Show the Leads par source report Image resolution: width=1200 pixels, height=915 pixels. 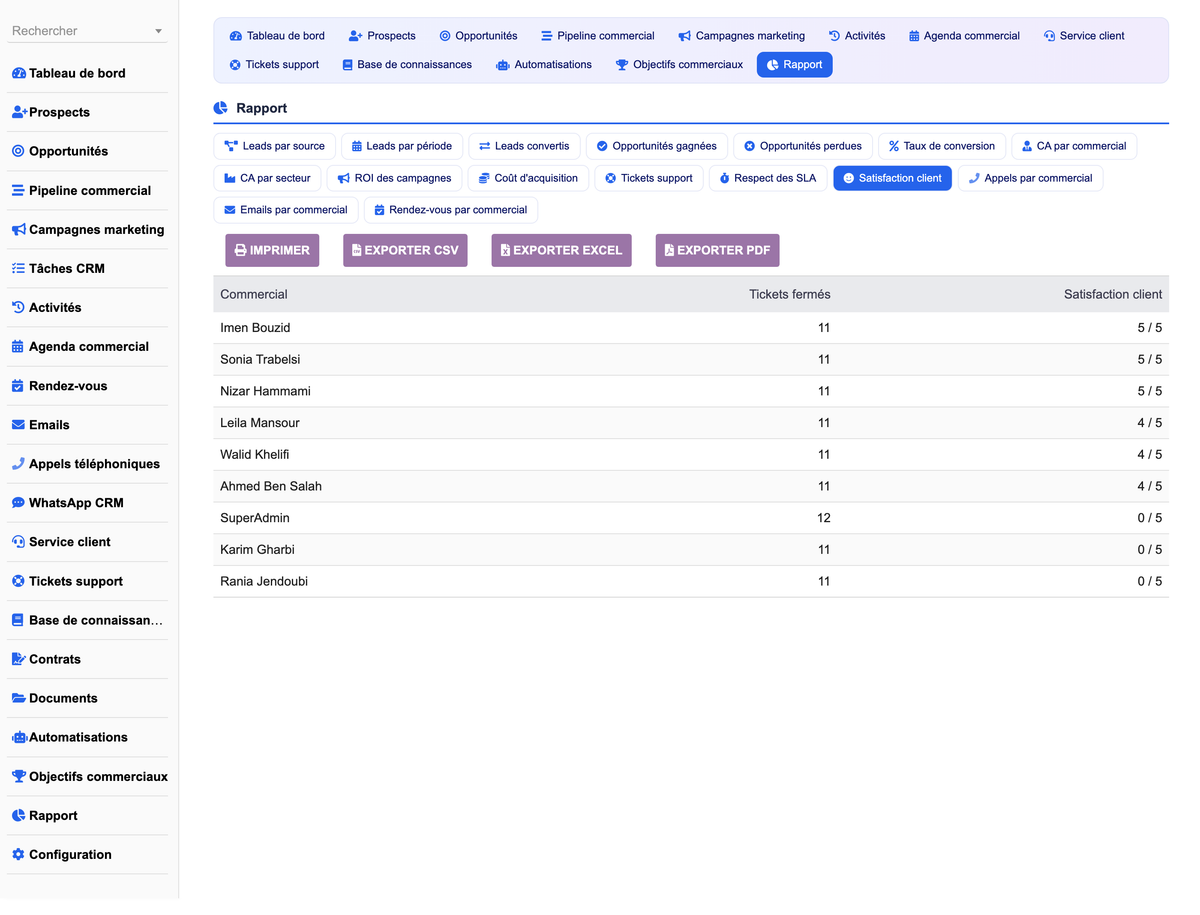tap(274, 146)
